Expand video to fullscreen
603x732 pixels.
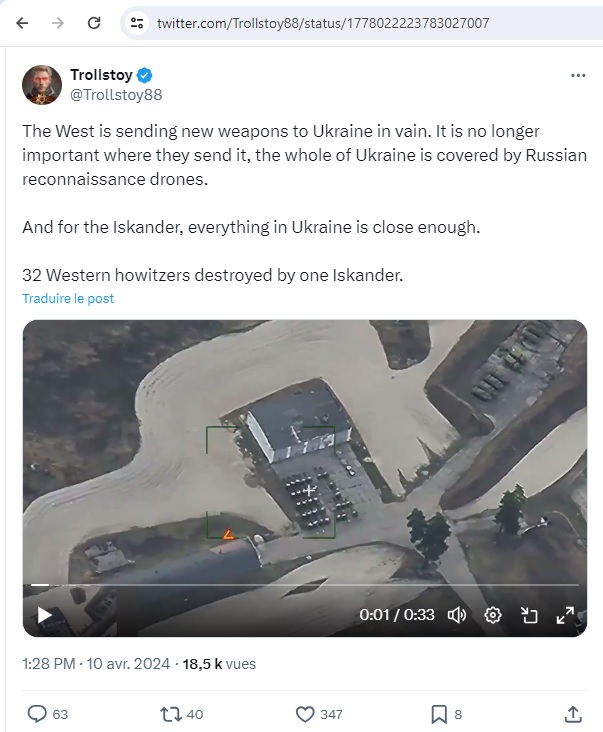click(x=565, y=615)
